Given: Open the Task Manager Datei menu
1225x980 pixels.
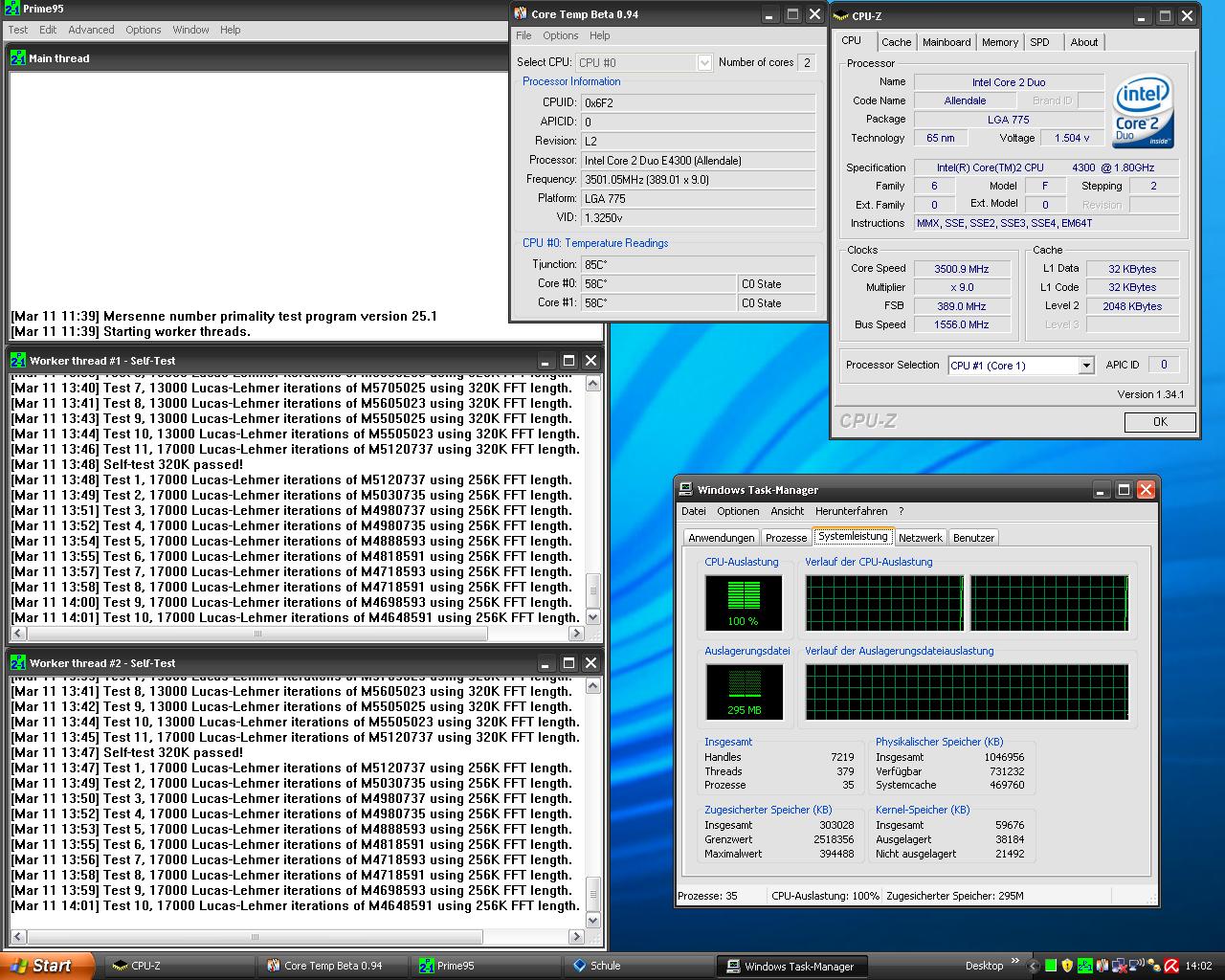Looking at the screenshot, I should 694,511.
